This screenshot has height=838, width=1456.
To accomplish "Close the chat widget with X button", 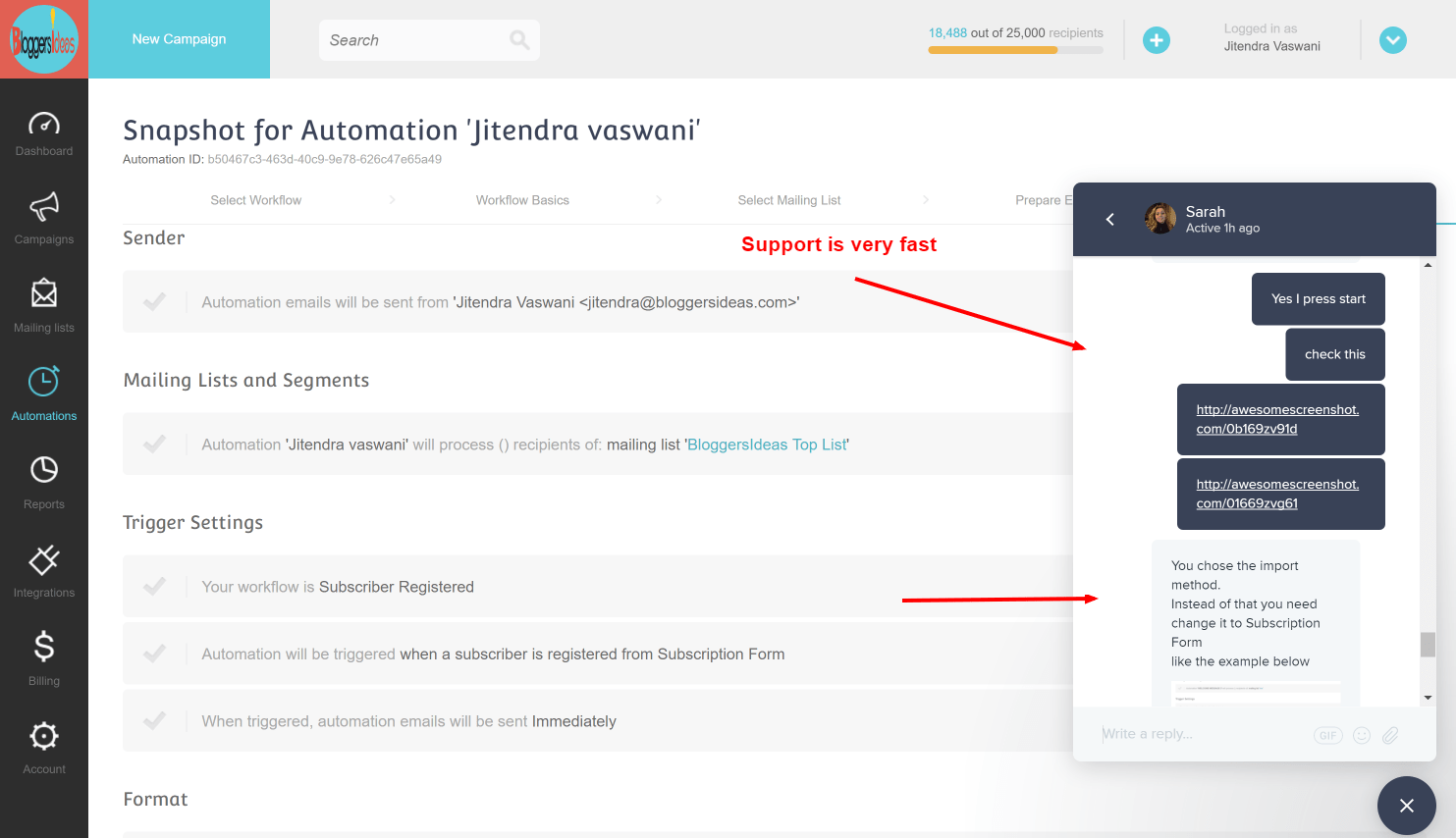I will coord(1407,806).
